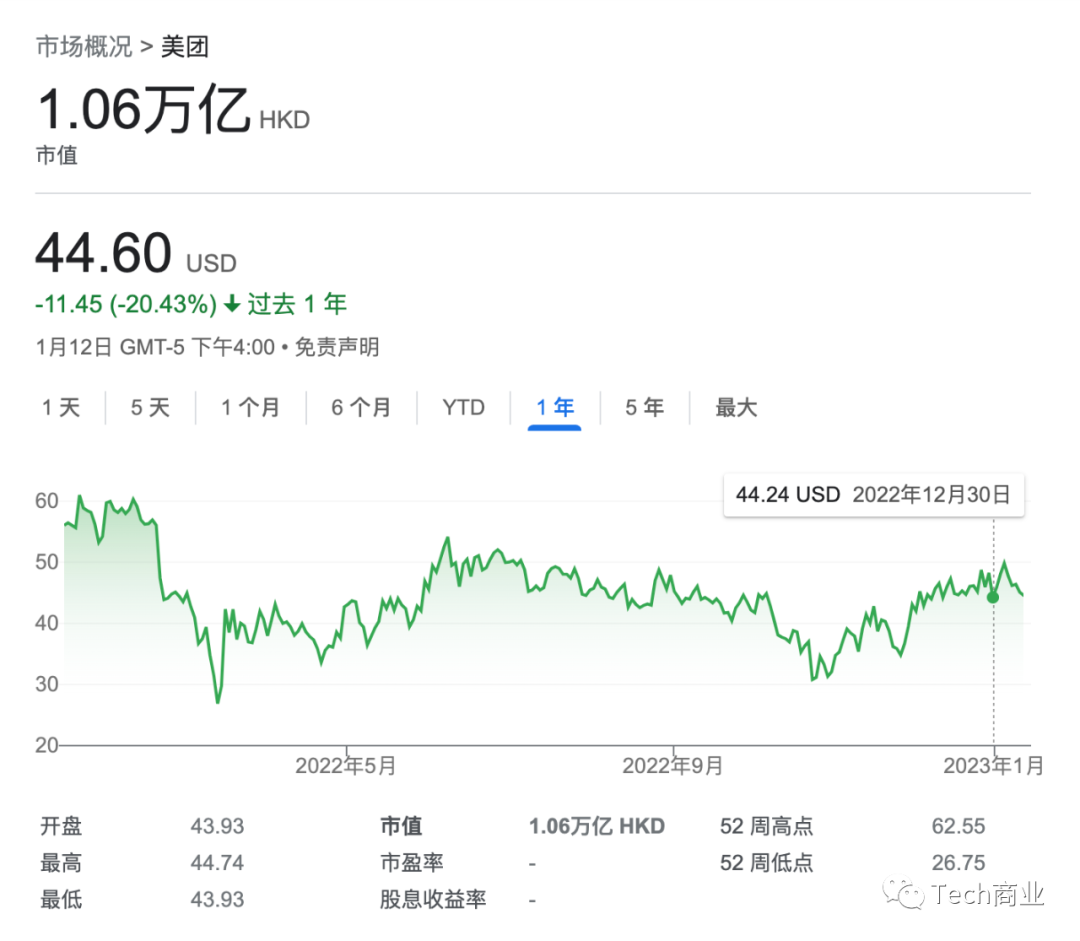Click the 美团 breadcrumb title

[x=185, y=47]
